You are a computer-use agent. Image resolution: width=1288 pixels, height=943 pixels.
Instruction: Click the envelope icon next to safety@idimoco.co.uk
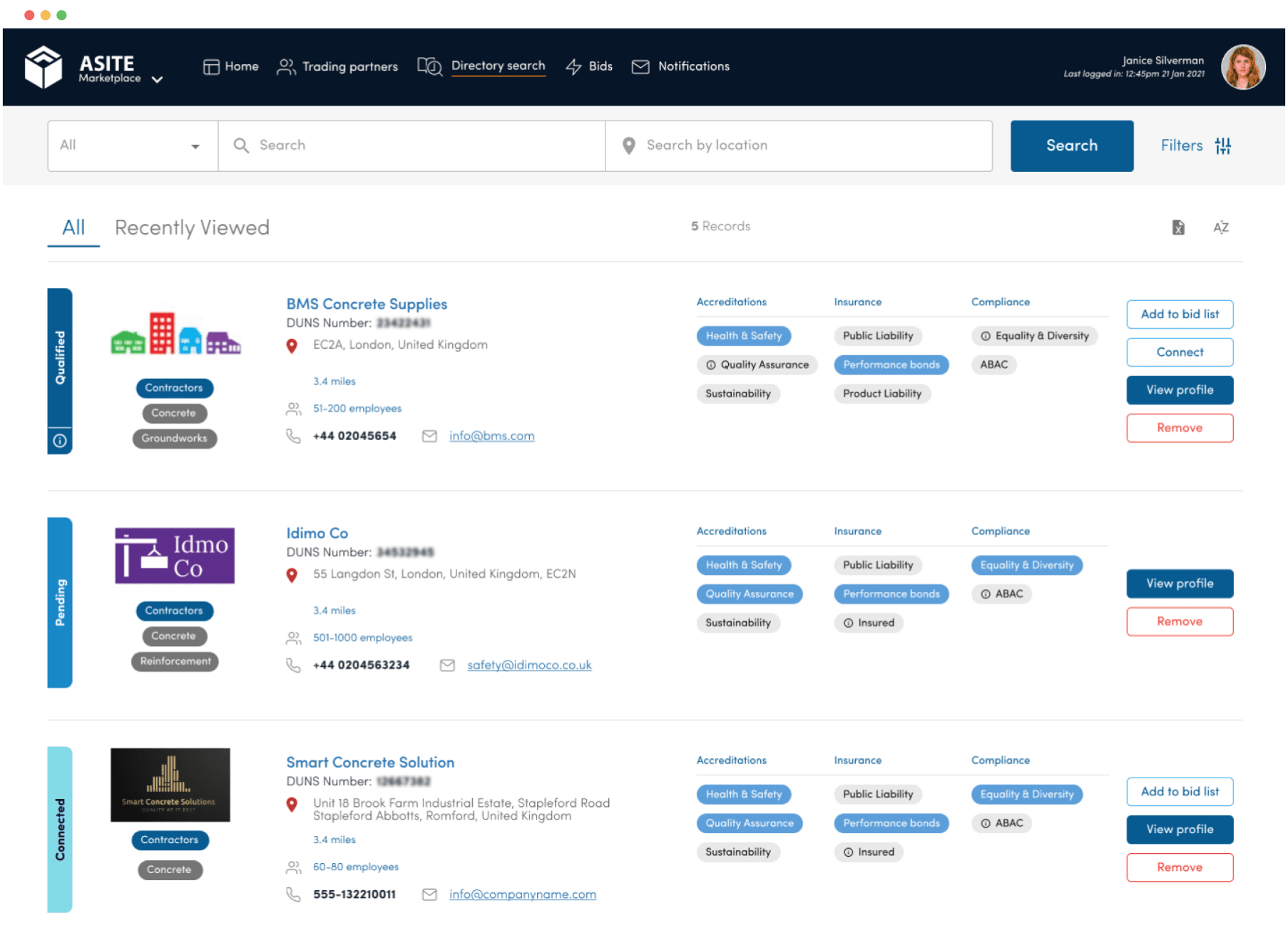click(x=447, y=665)
